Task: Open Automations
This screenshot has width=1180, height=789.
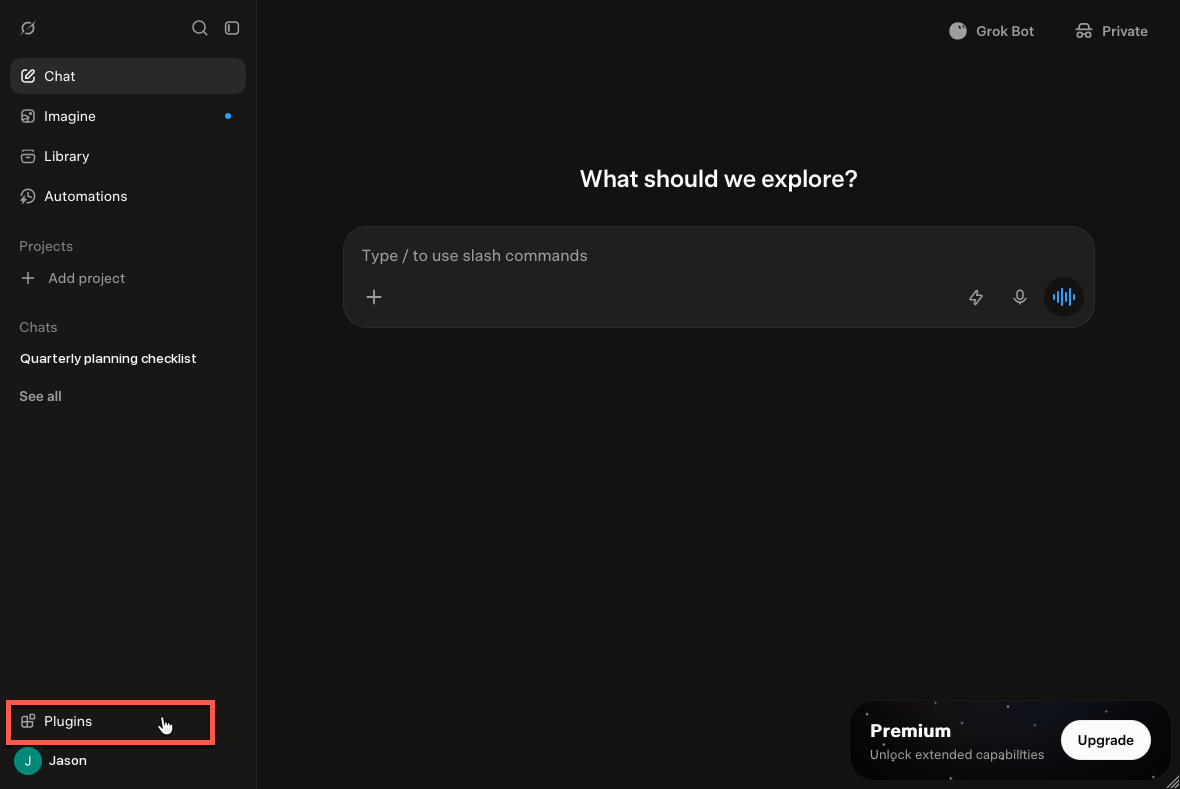Action: tap(128, 196)
